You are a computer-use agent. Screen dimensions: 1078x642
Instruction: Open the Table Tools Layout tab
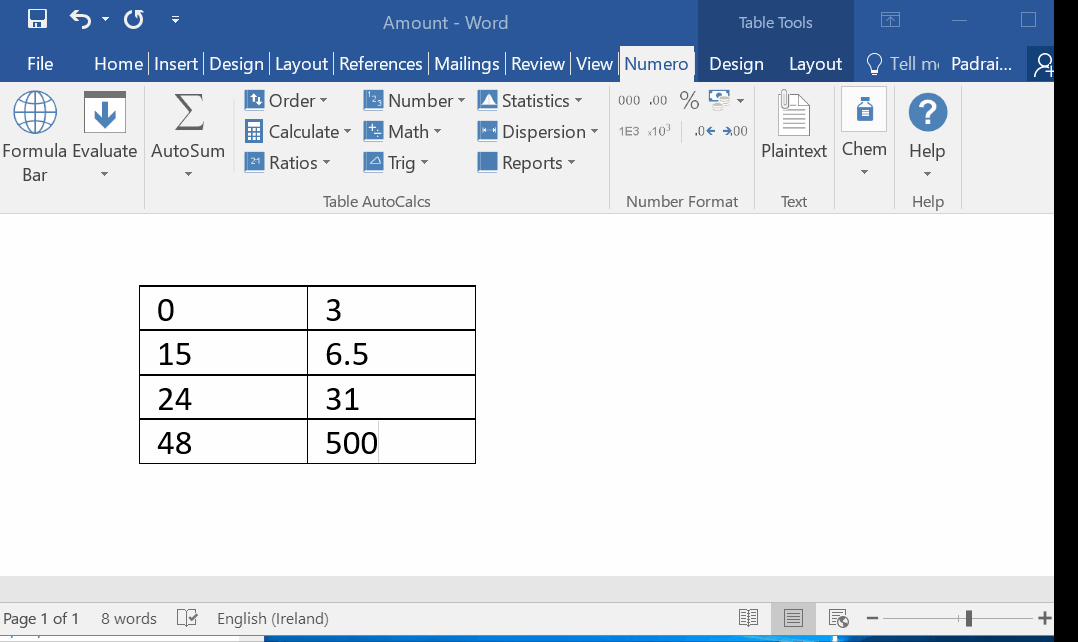(x=814, y=63)
